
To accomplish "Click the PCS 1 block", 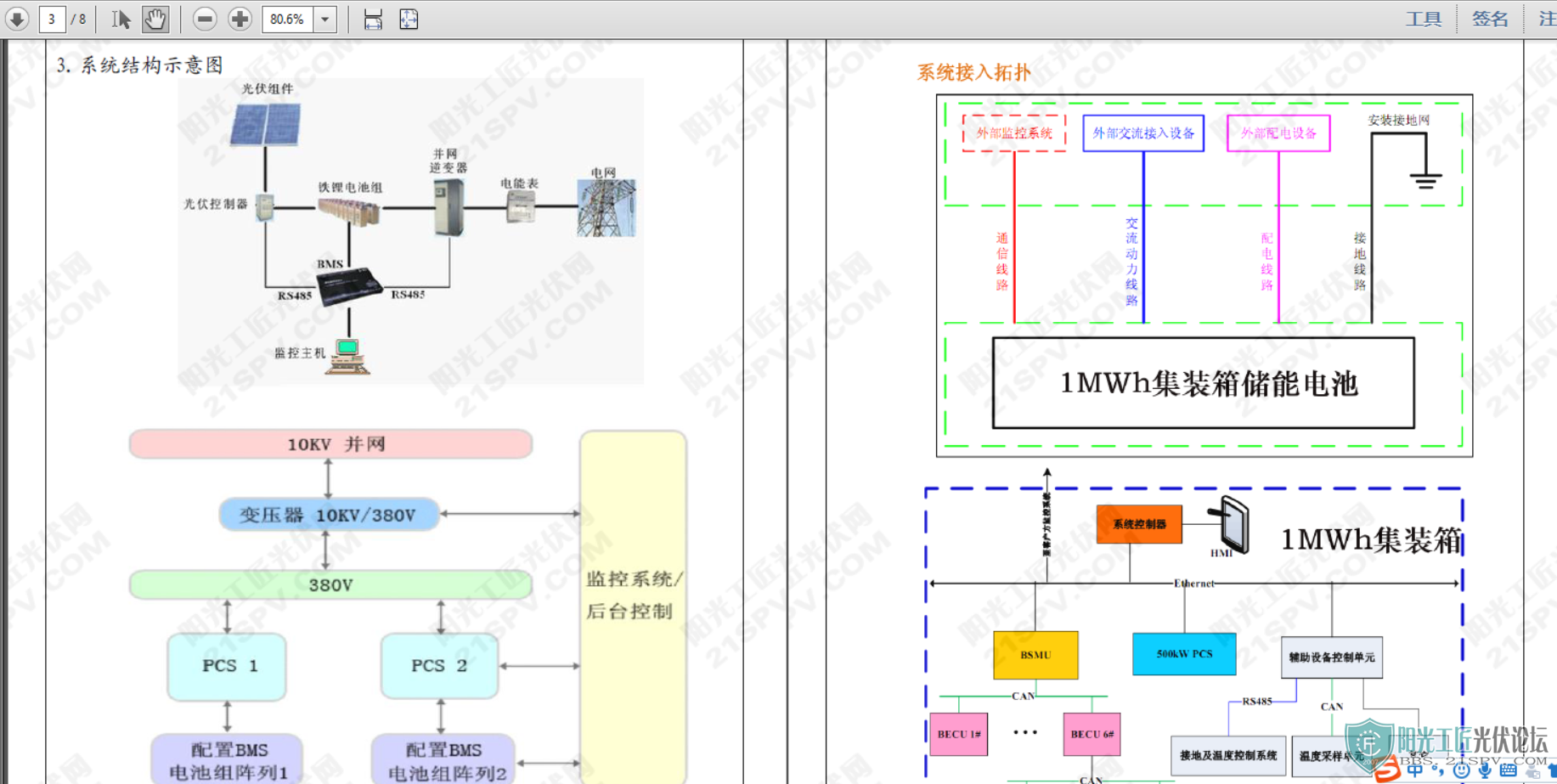I will (227, 666).
